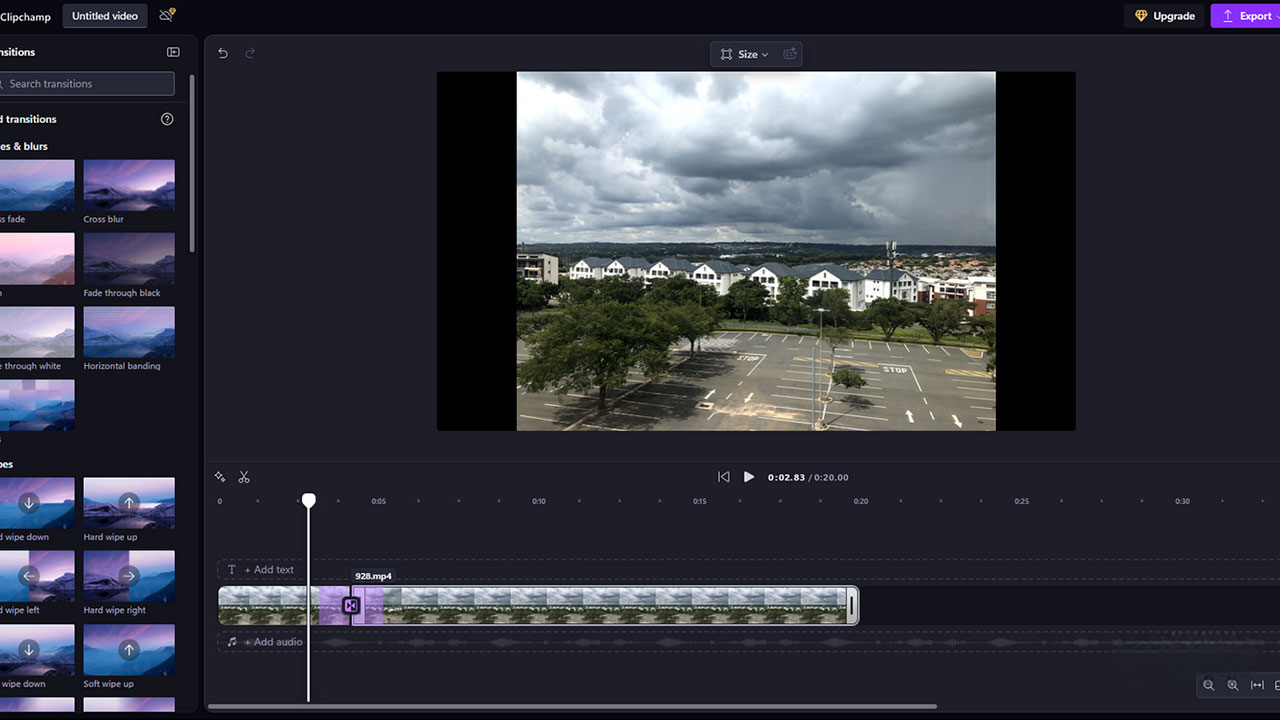Click the 0:20 mark on timeline ruler
The height and width of the screenshot is (720, 1280).
click(x=861, y=501)
